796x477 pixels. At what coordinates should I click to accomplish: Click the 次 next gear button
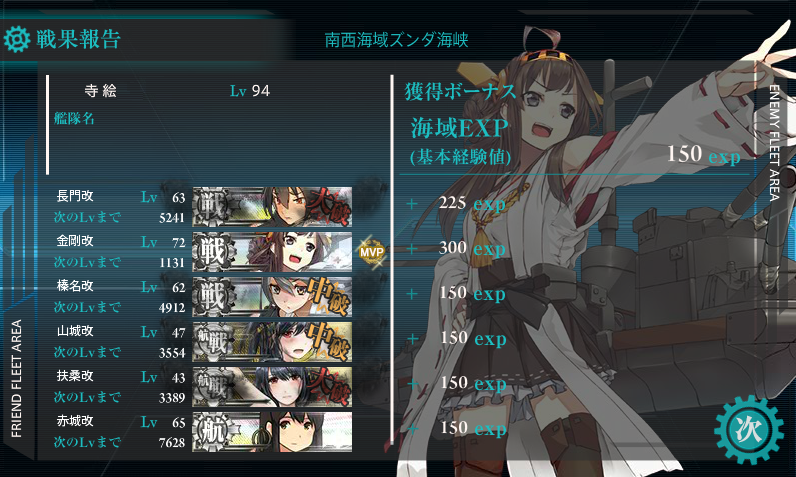point(748,430)
